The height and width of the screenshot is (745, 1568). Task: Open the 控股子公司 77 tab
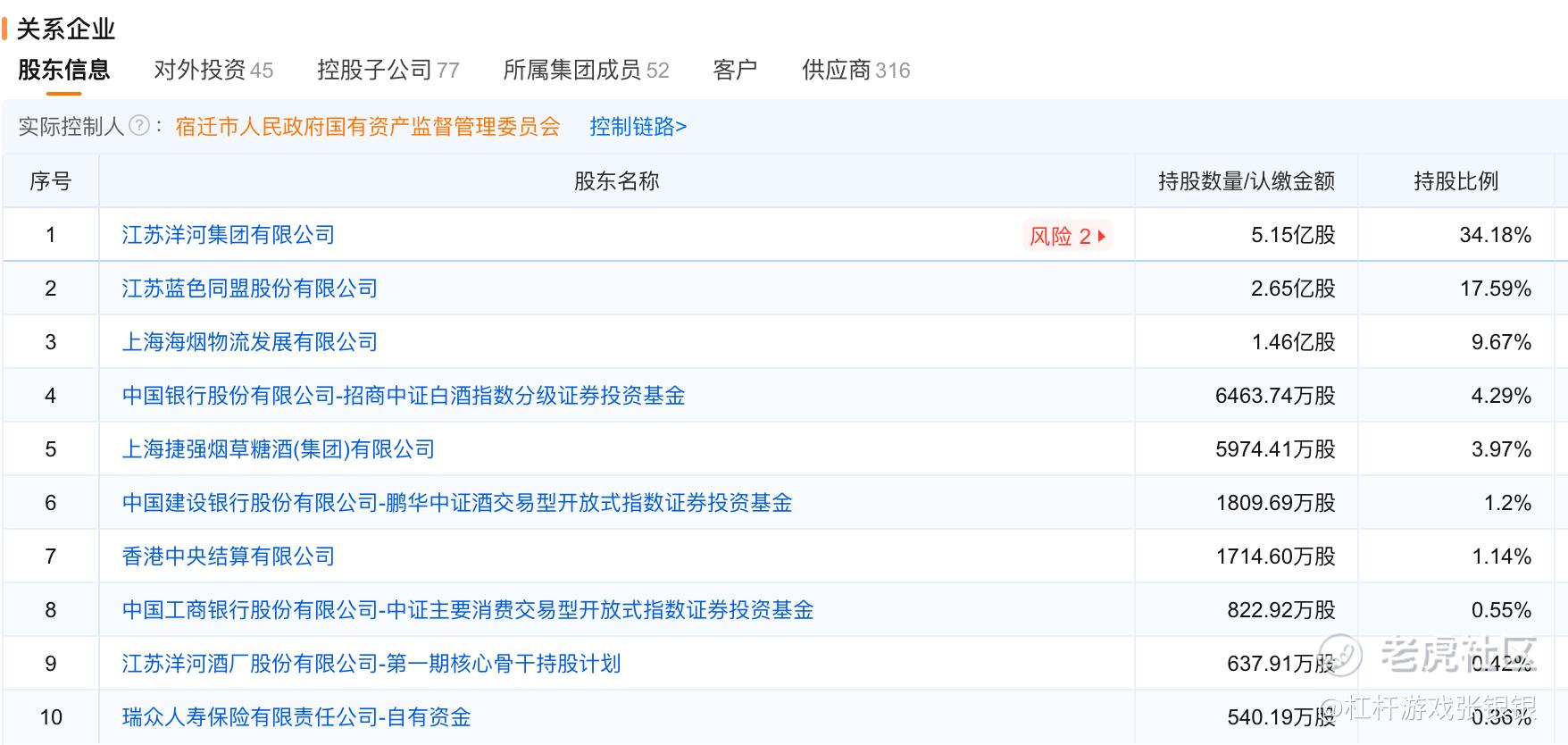pos(388,70)
